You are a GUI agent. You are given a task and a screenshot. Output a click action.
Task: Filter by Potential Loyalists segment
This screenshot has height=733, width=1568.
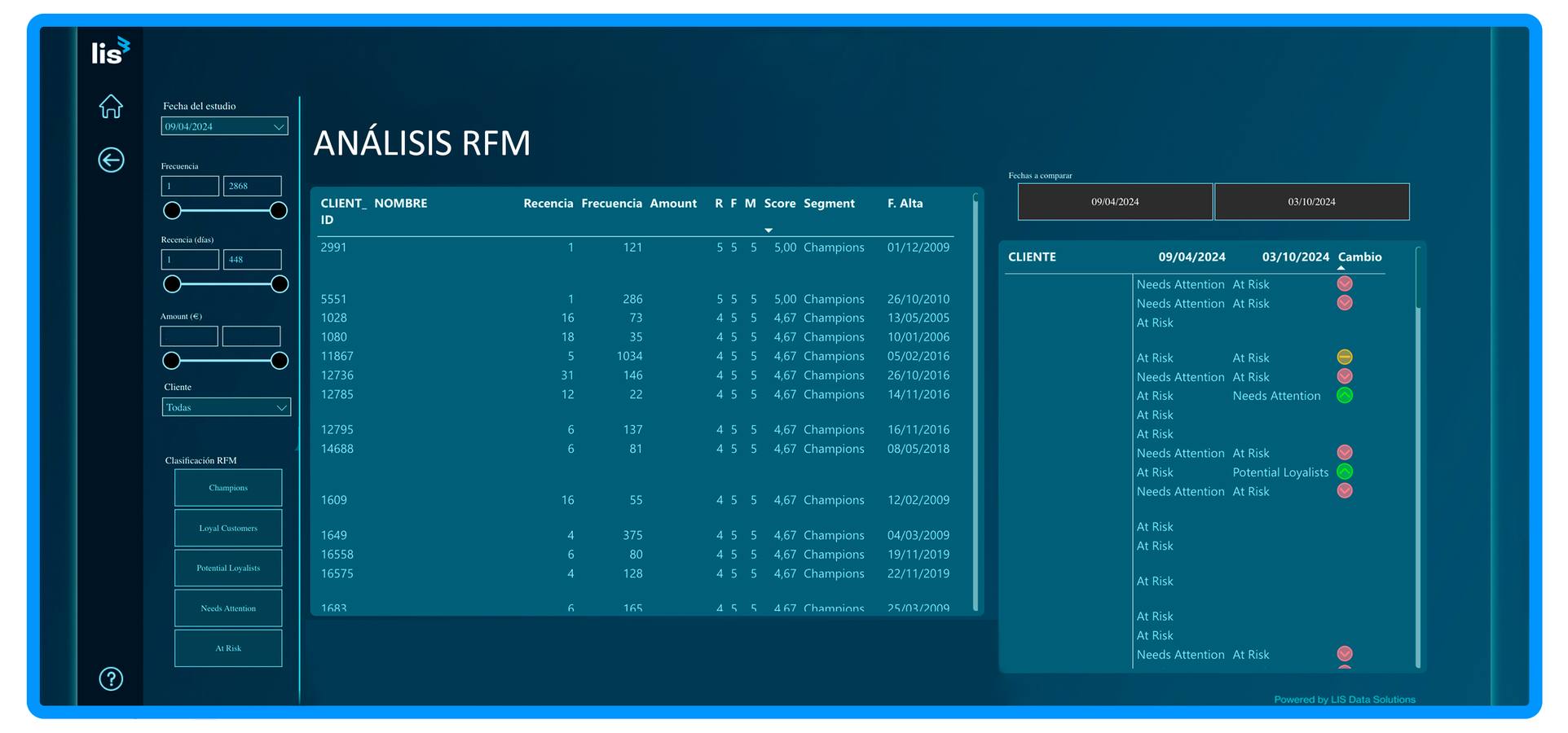coord(228,568)
